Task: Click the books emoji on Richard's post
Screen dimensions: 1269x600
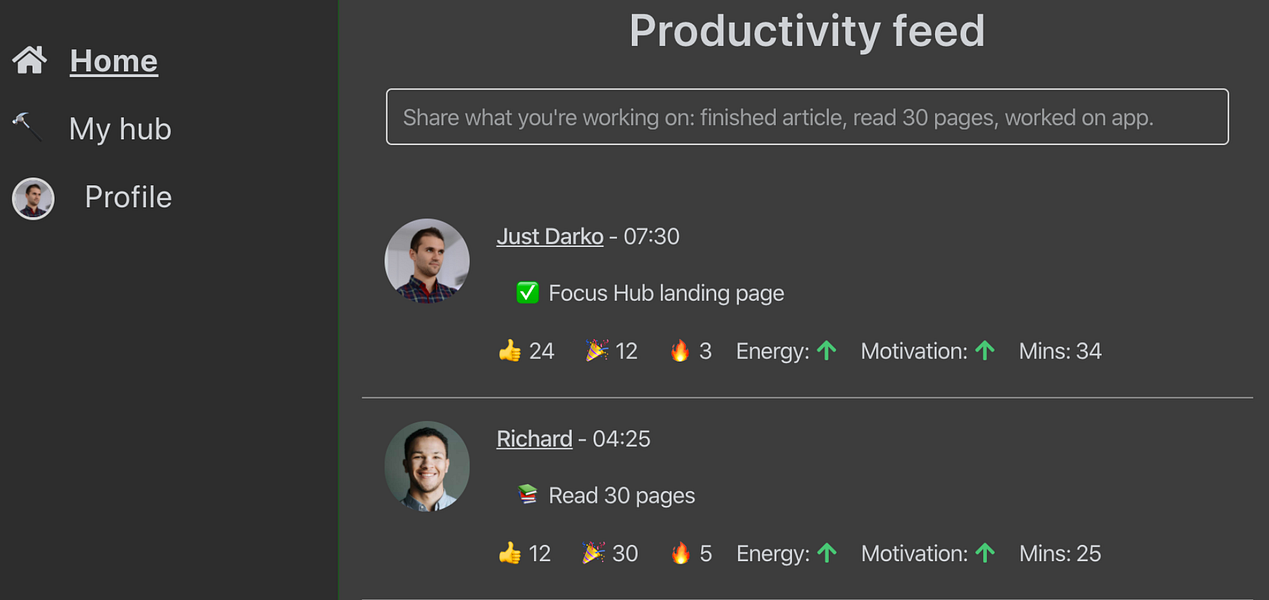Action: tap(527, 494)
